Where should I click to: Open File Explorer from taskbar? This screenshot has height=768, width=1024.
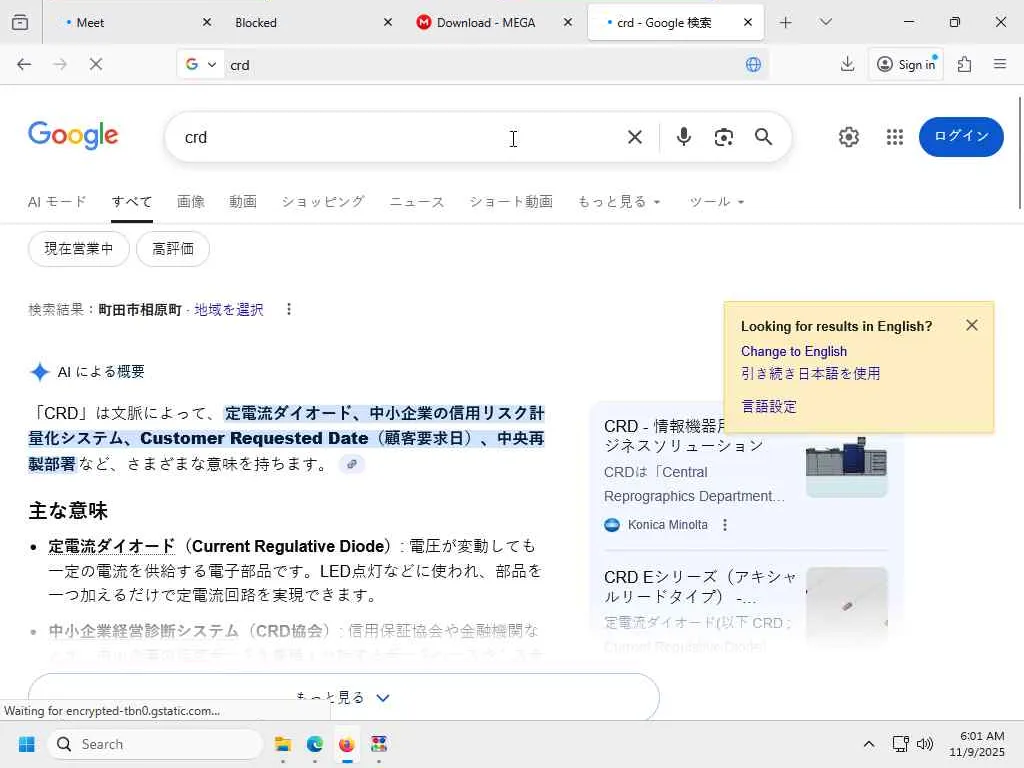coord(283,744)
